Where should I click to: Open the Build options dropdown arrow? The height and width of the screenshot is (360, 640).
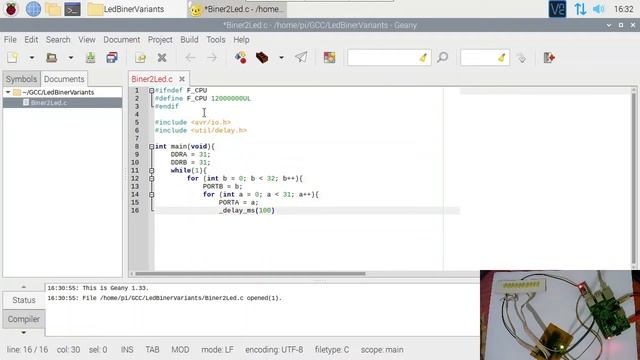coord(281,58)
